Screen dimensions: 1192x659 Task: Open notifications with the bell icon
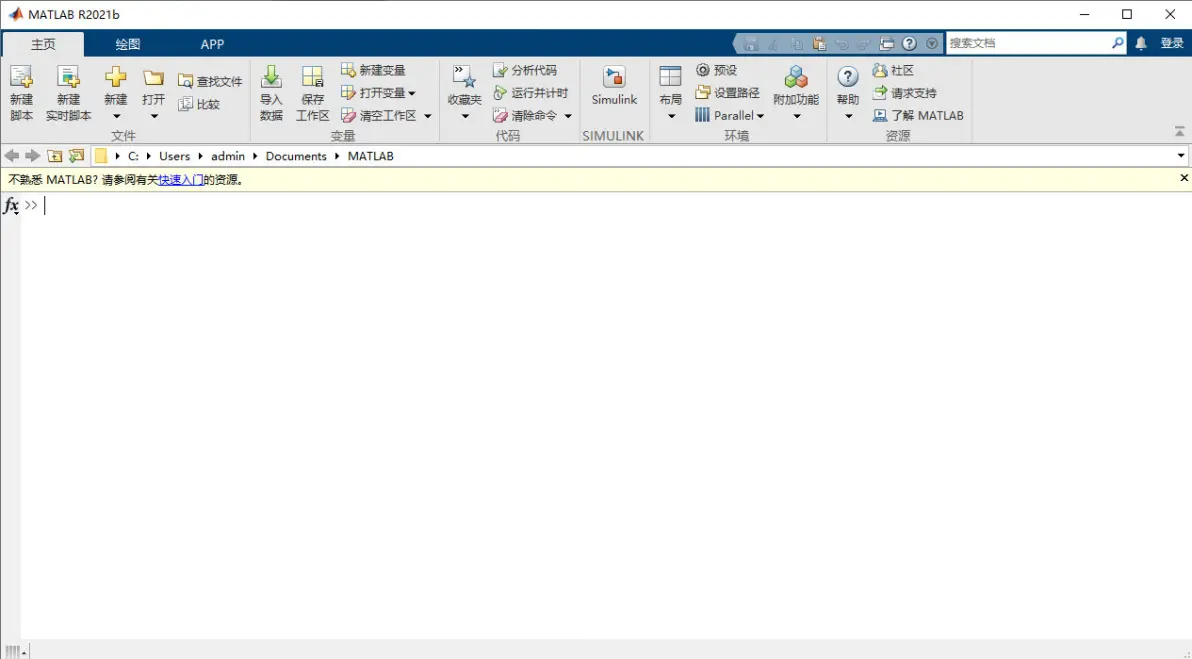tap(1141, 44)
